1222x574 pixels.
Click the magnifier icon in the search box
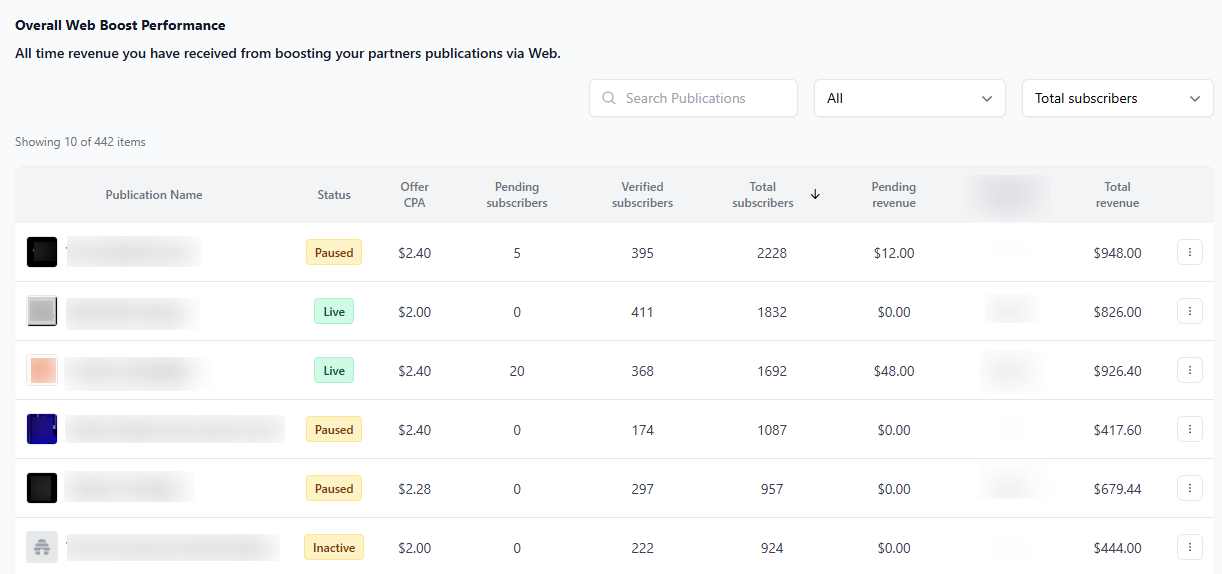[609, 98]
